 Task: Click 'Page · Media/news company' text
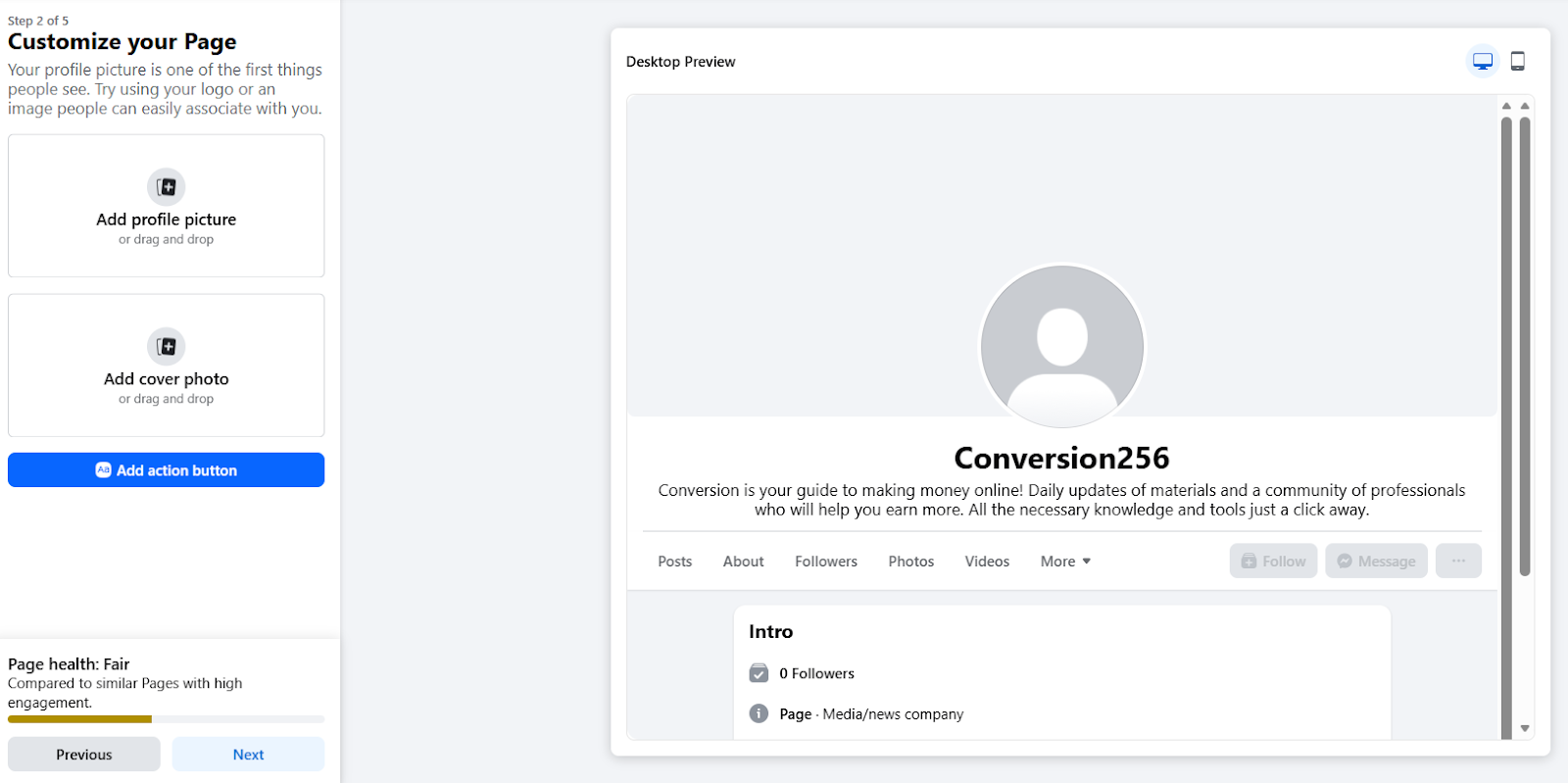tap(871, 714)
